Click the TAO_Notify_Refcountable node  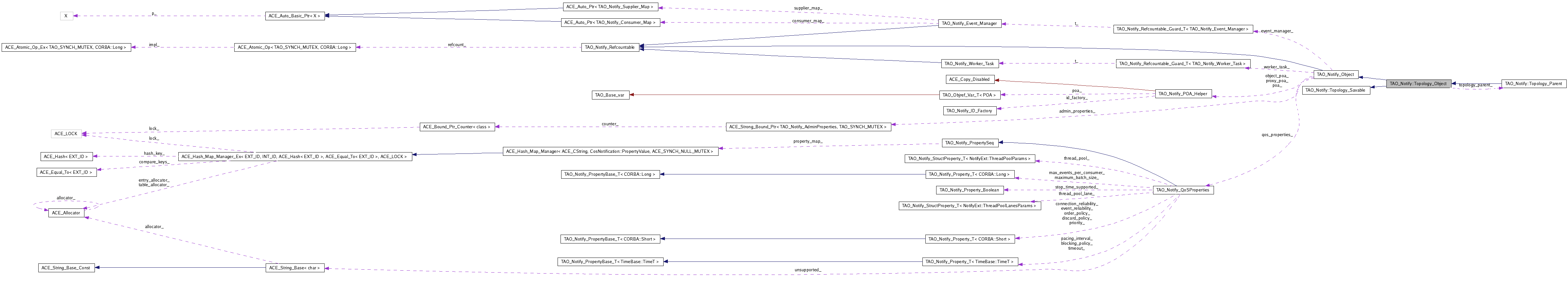pyautogui.click(x=609, y=47)
